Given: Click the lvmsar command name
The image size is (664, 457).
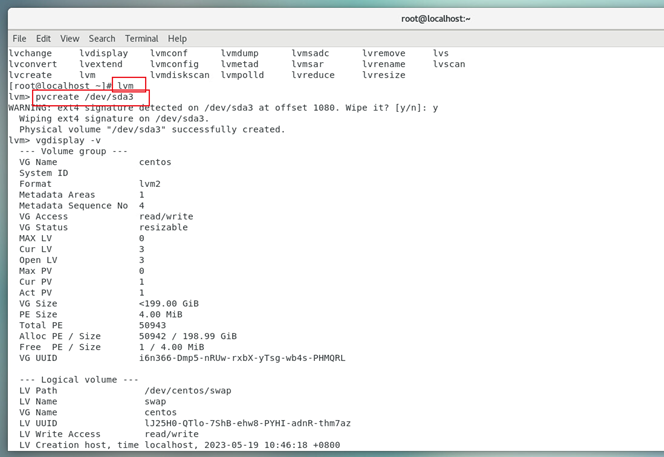Looking at the screenshot, I should 307,64.
